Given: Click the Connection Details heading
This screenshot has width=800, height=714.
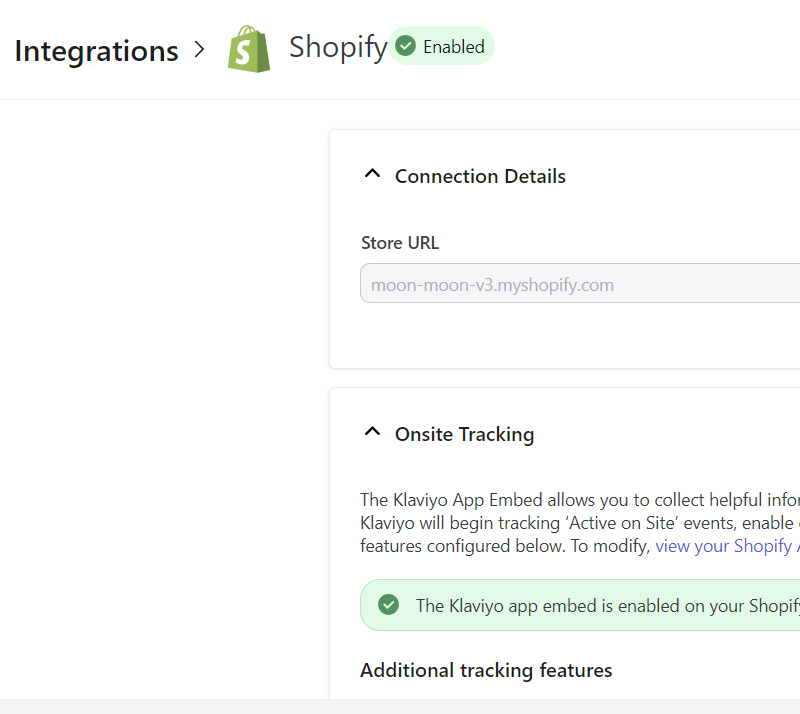Looking at the screenshot, I should (x=480, y=176).
